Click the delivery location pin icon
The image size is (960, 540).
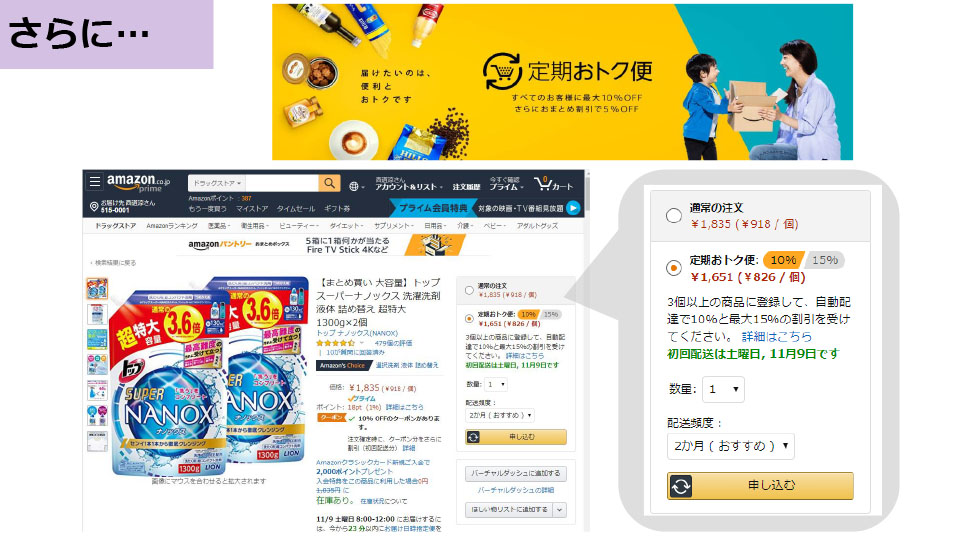[x=94, y=207]
